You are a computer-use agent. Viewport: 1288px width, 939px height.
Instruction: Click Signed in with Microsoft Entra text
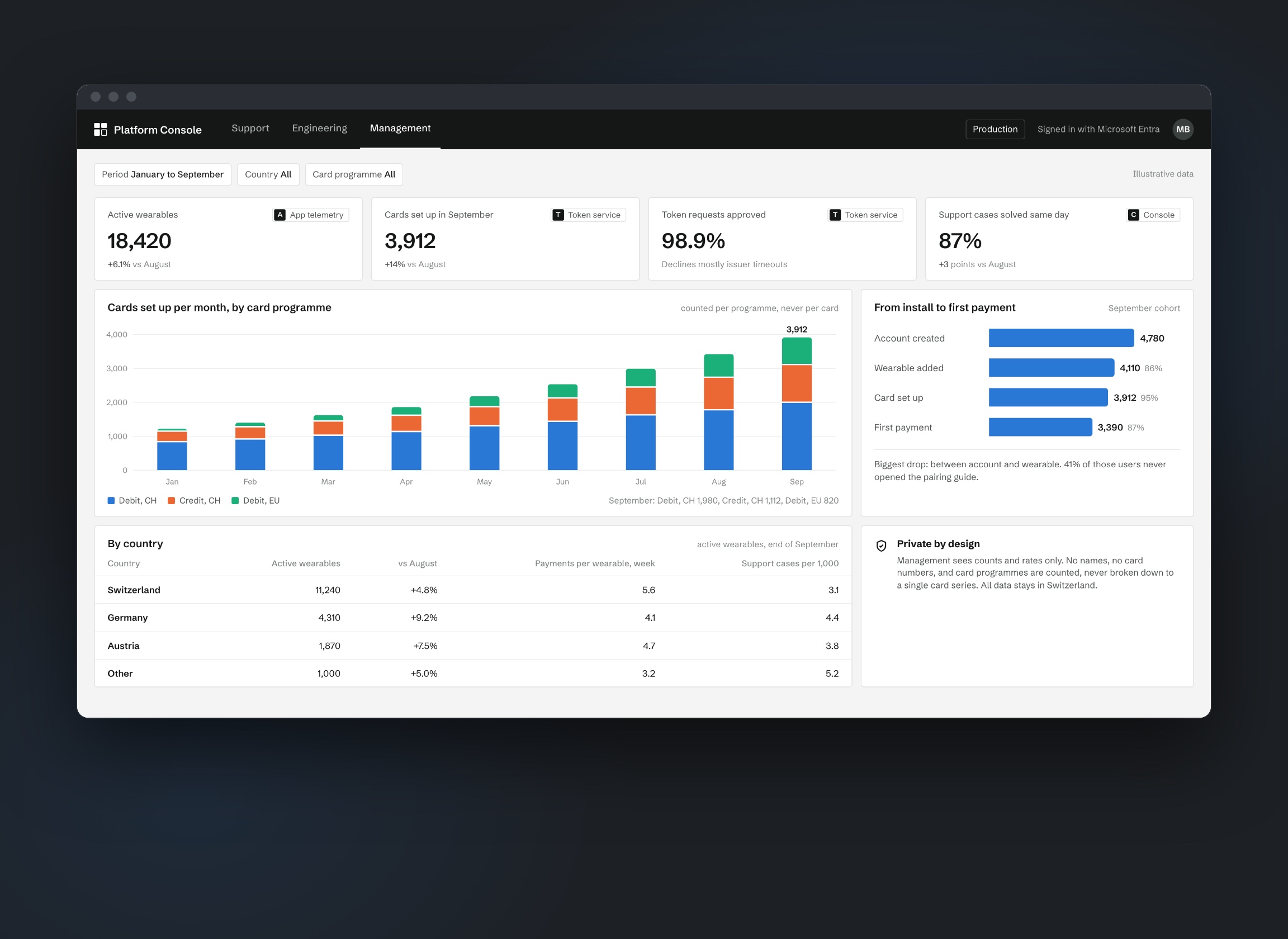[1098, 129]
